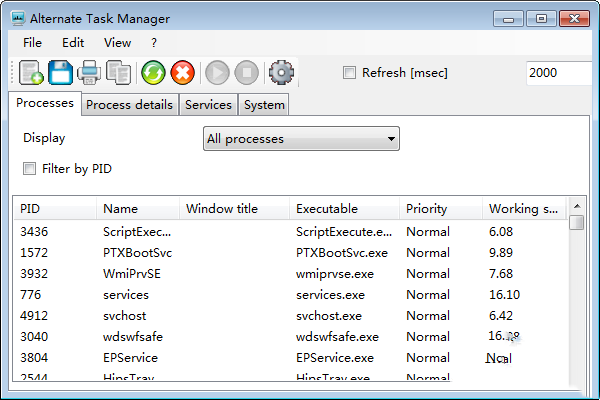The height and width of the screenshot is (400, 600).
Task: Enable the Refresh [msec] checkbox
Action: 349,72
